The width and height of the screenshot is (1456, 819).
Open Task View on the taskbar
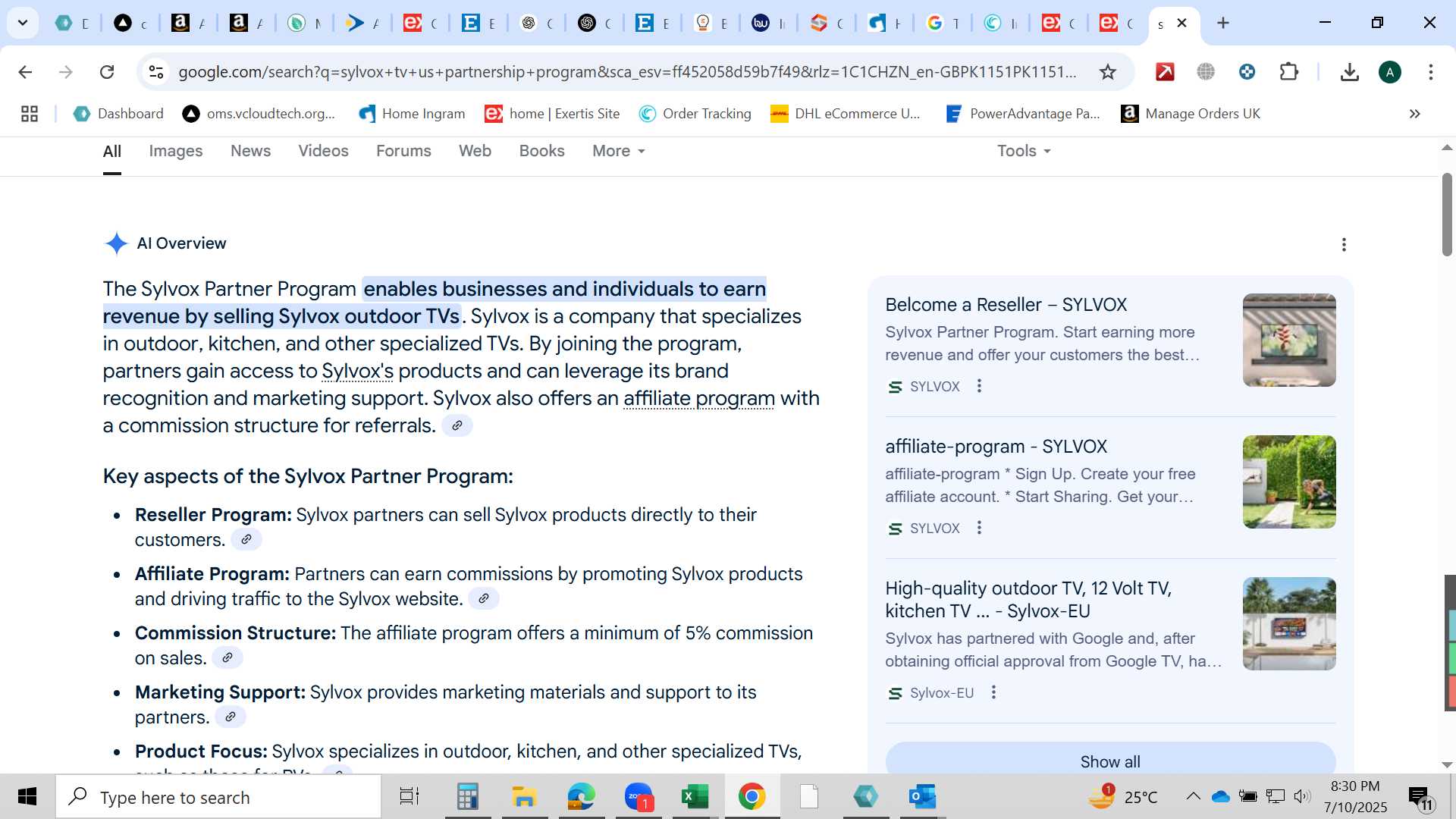point(409,797)
